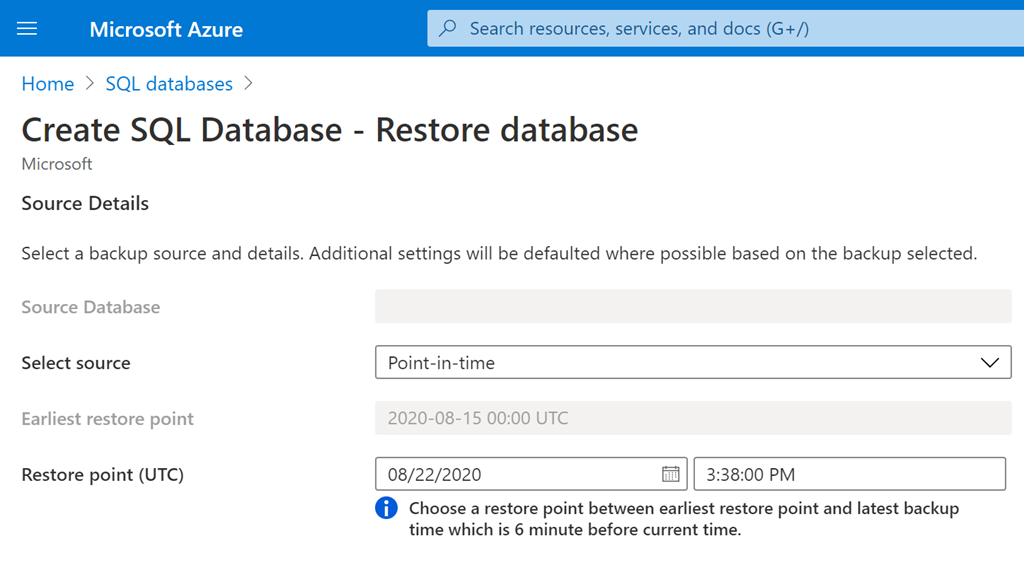Focus the Search resources, services, and docs box
The height and width of the screenshot is (565, 1024).
point(726,28)
